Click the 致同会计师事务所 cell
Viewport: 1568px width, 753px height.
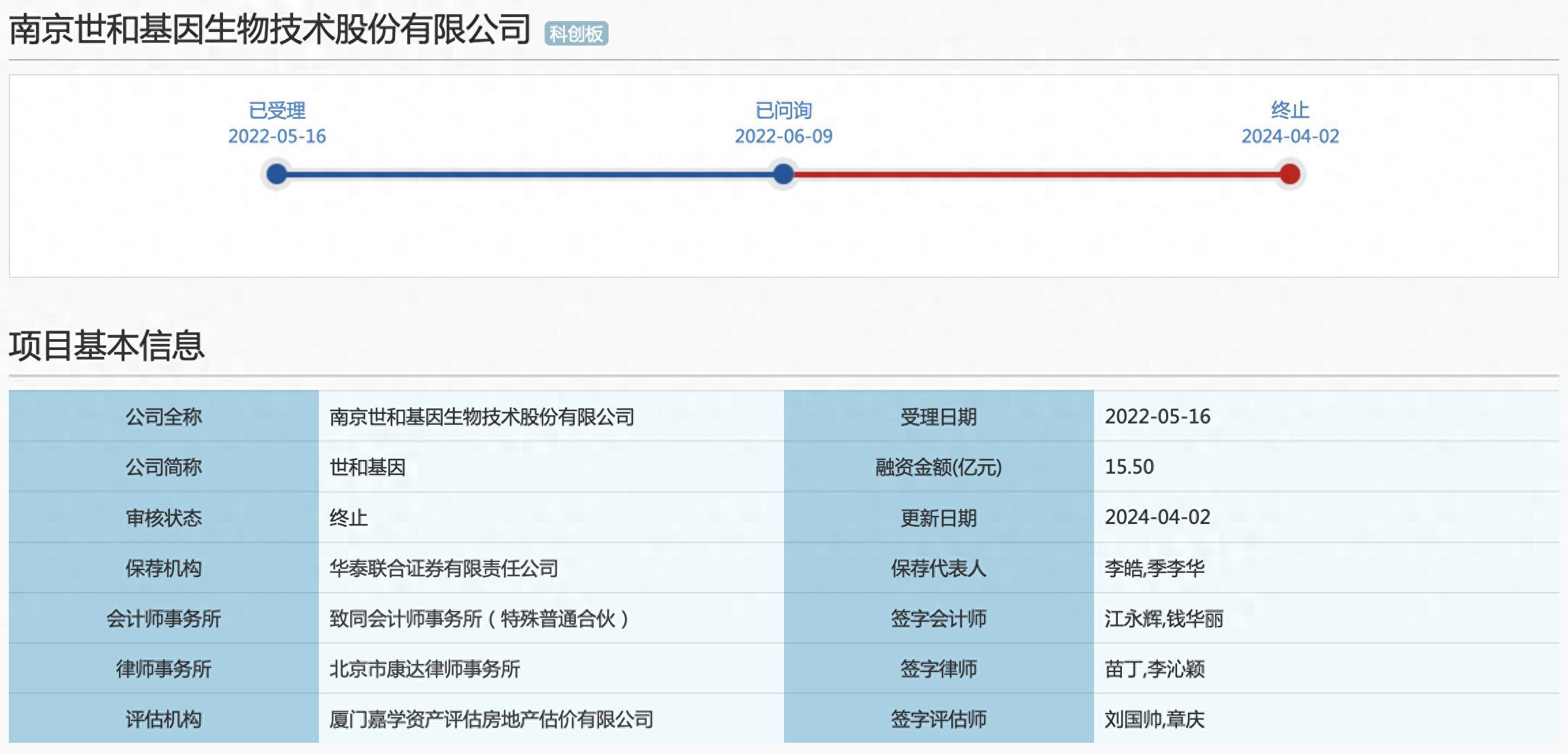click(x=479, y=618)
